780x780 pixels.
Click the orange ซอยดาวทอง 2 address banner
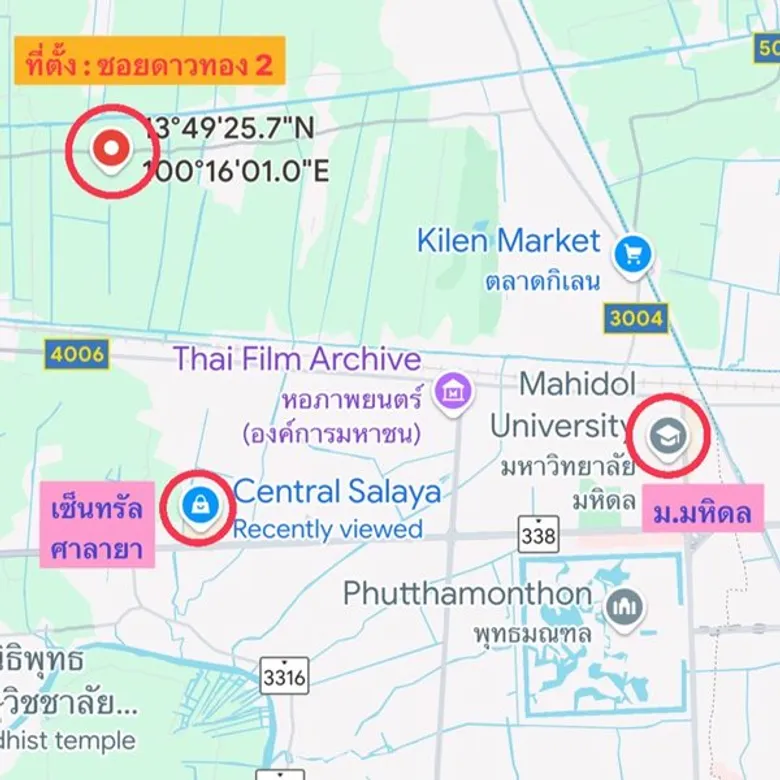(150, 60)
